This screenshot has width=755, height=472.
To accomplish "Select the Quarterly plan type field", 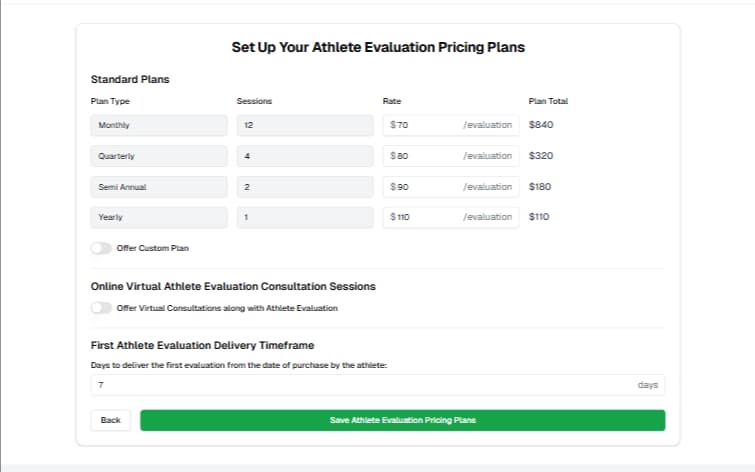I will (159, 156).
